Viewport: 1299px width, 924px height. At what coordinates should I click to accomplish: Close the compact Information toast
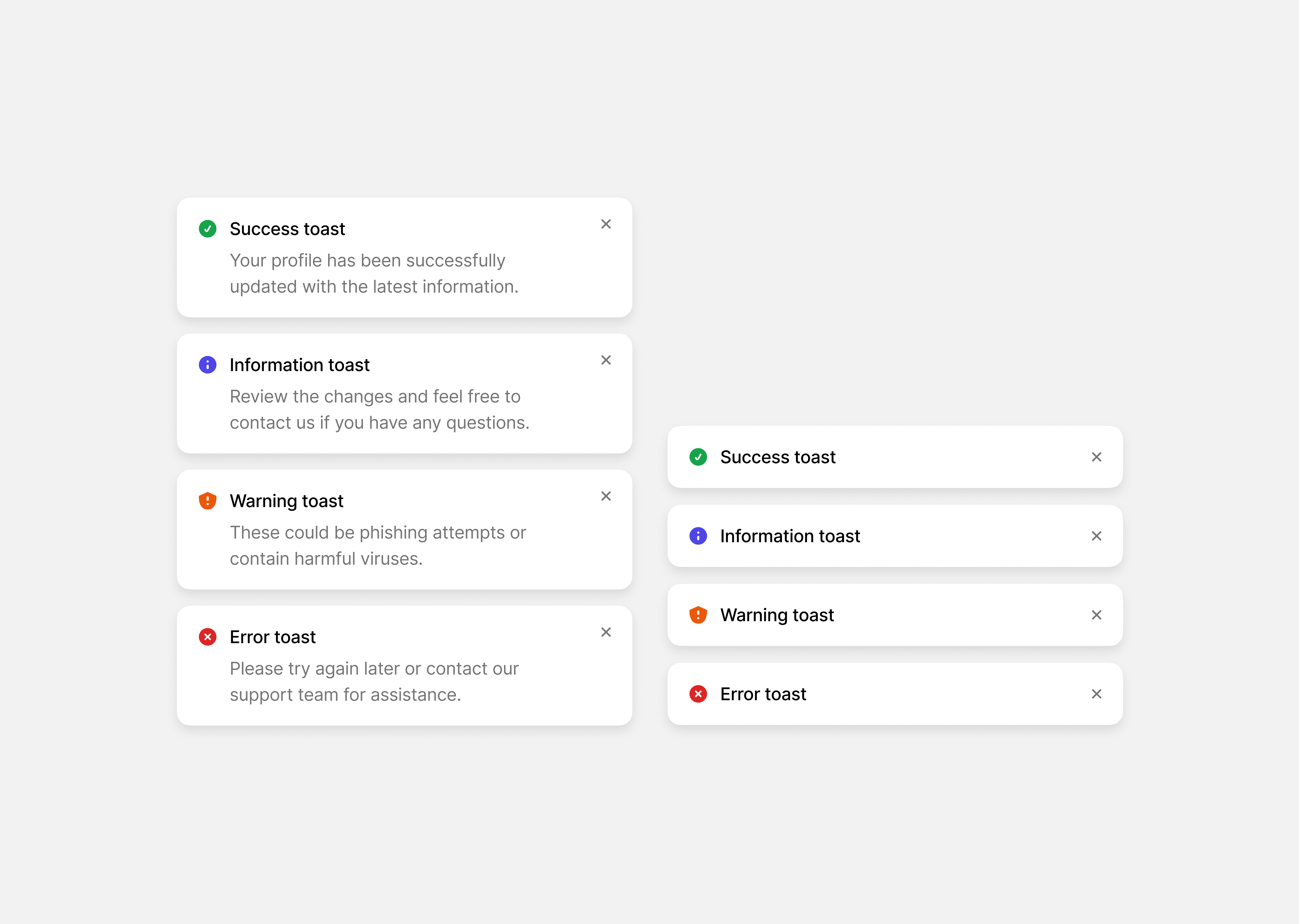pyautogui.click(x=1096, y=536)
